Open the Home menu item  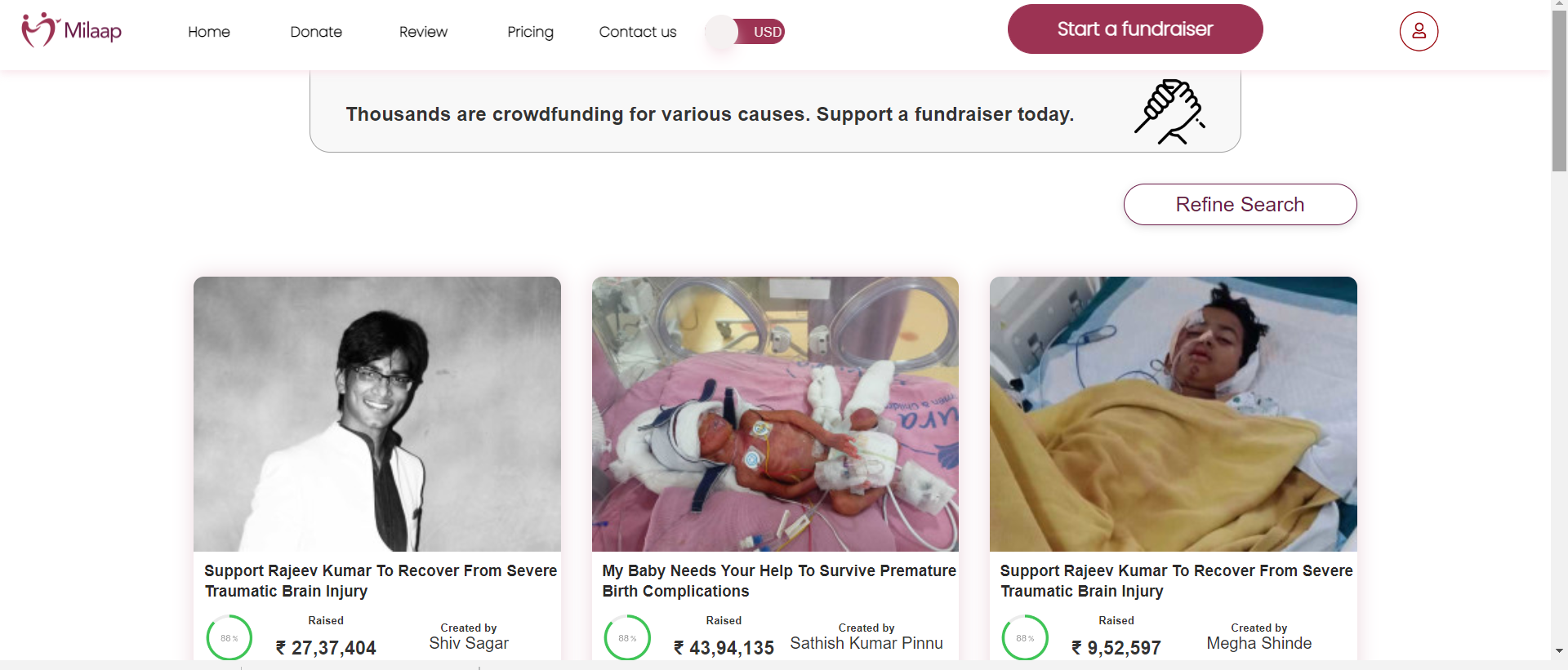click(209, 32)
